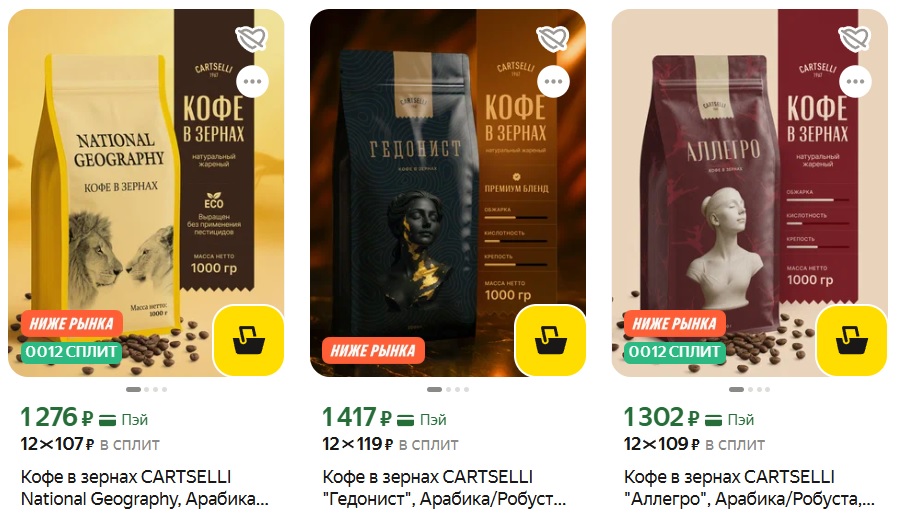Click the Гедонист coffee product image

(448, 192)
